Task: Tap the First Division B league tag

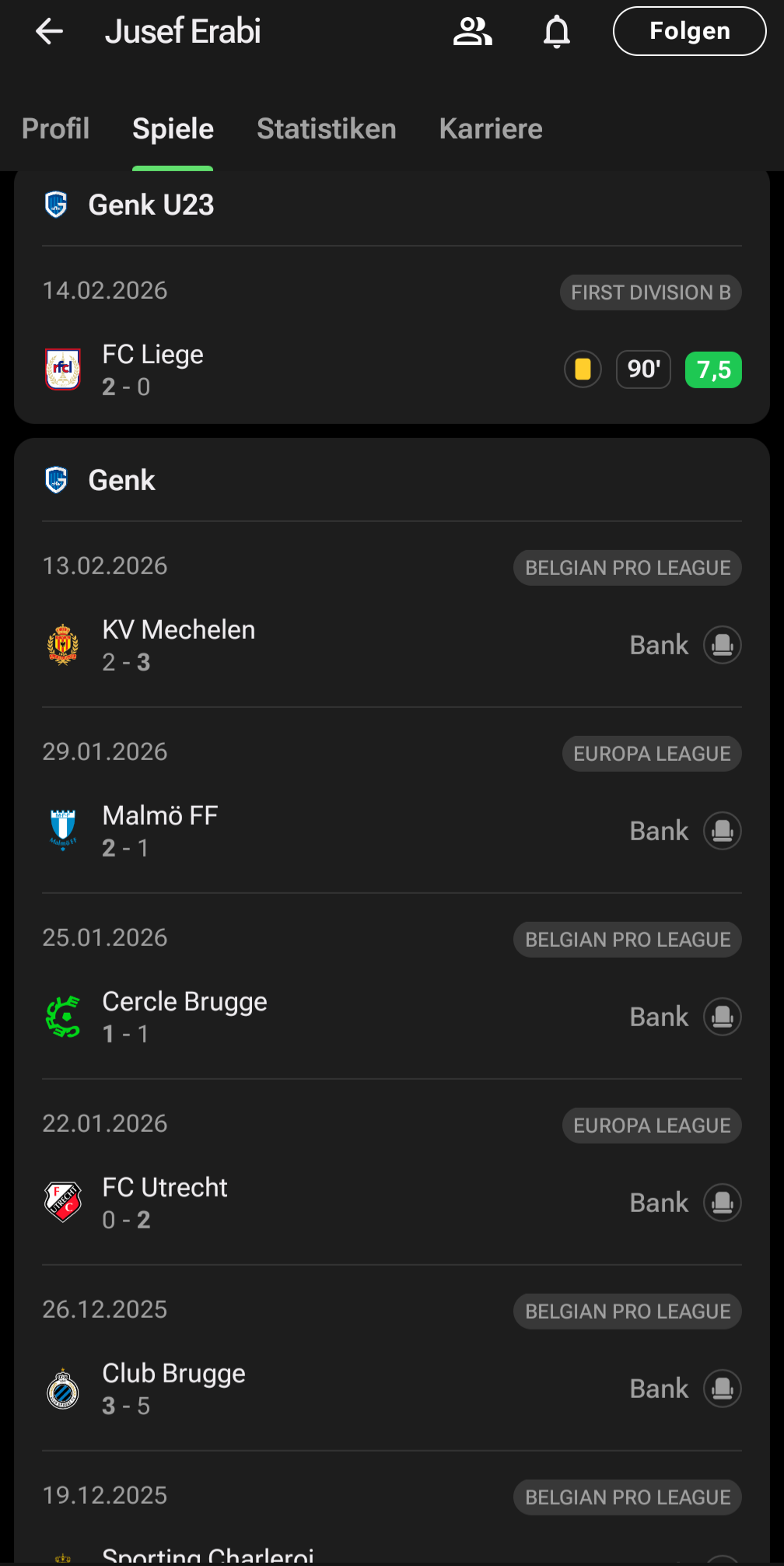Action: tap(650, 293)
